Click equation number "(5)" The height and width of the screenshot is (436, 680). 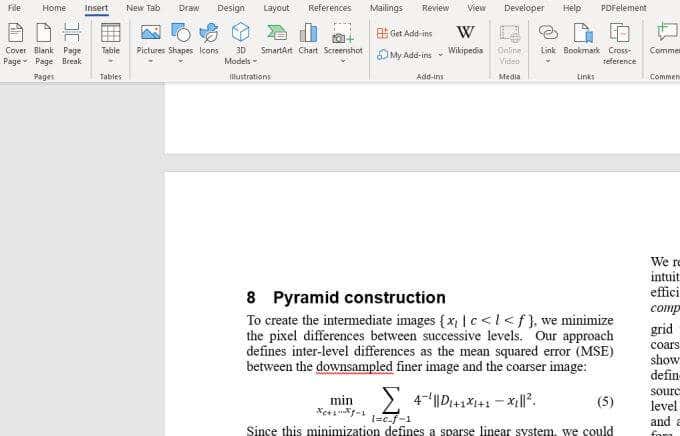point(605,401)
